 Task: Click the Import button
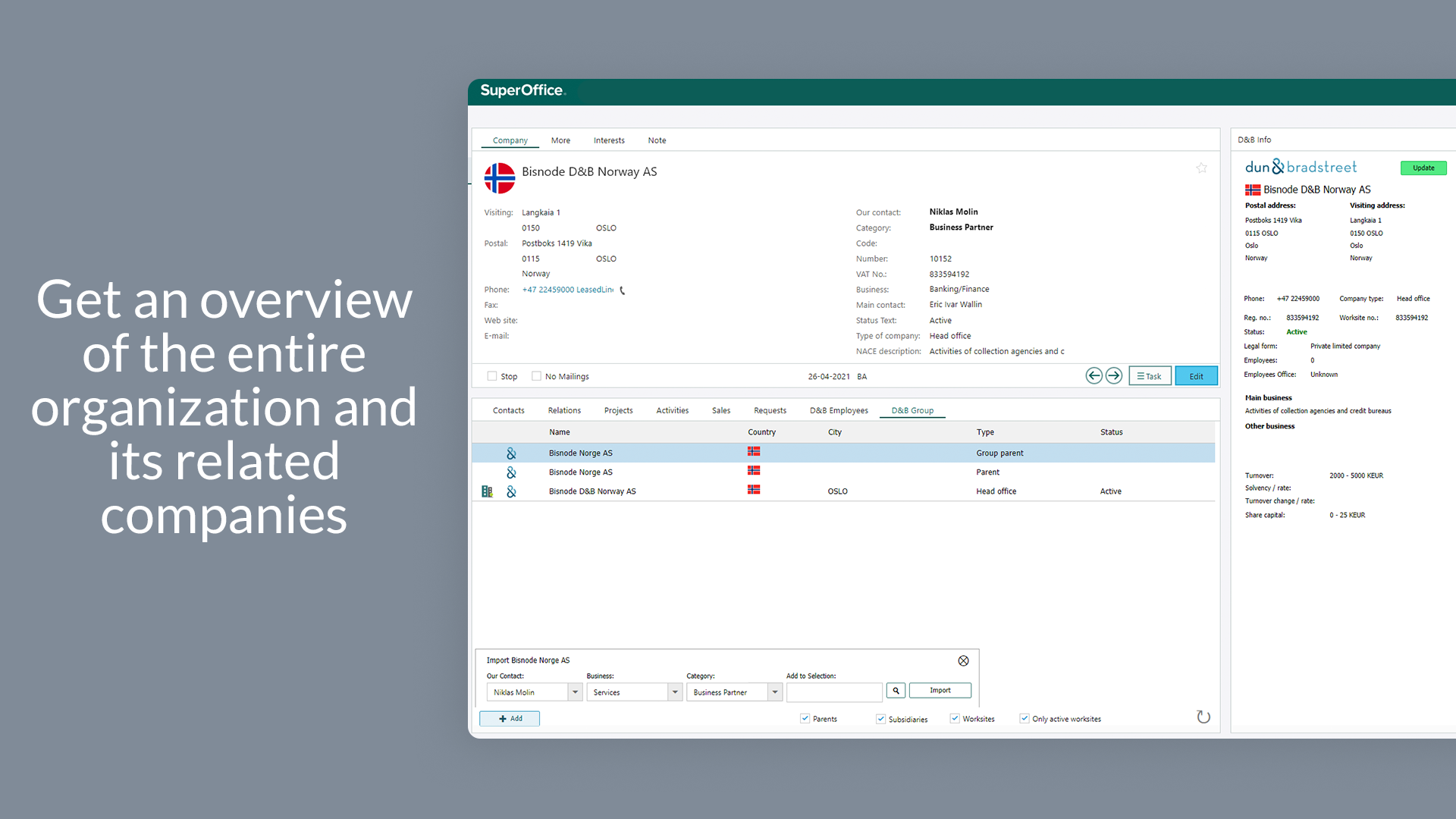tap(940, 691)
